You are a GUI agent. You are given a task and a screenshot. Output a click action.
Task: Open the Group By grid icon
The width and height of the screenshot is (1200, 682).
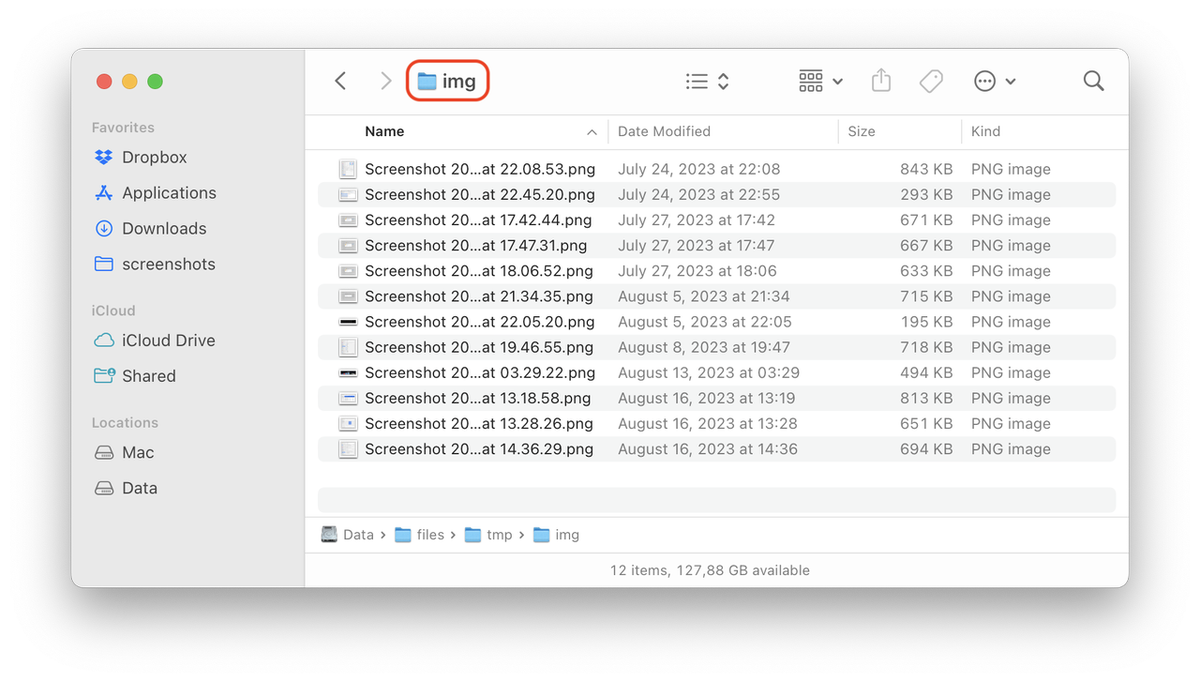click(811, 81)
